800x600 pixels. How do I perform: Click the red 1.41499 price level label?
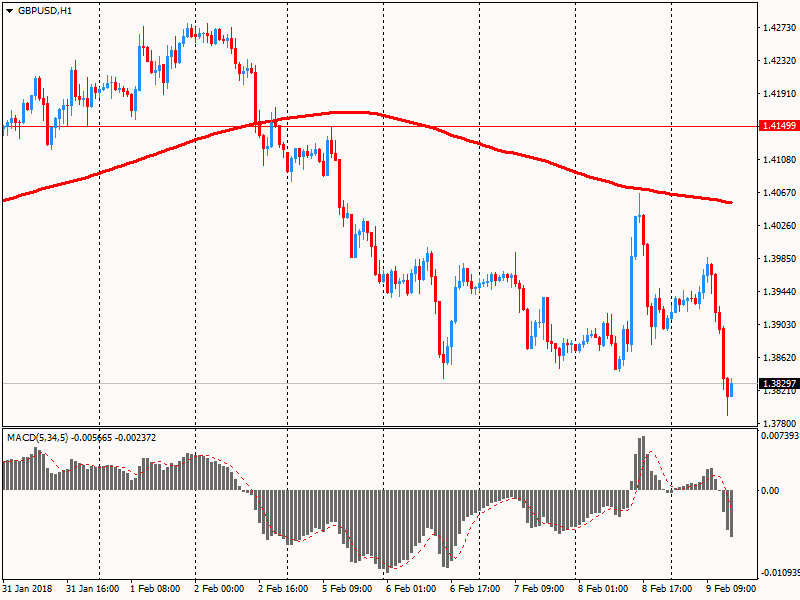(x=779, y=126)
